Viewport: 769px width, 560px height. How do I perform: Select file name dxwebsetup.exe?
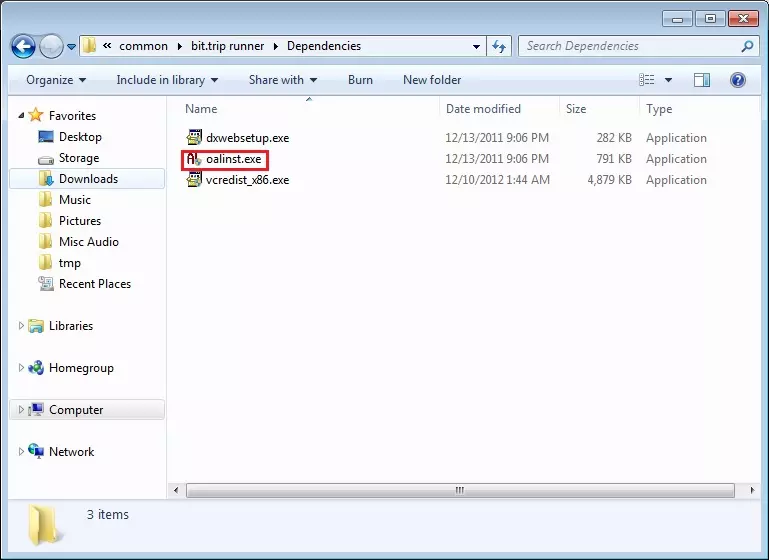248,138
